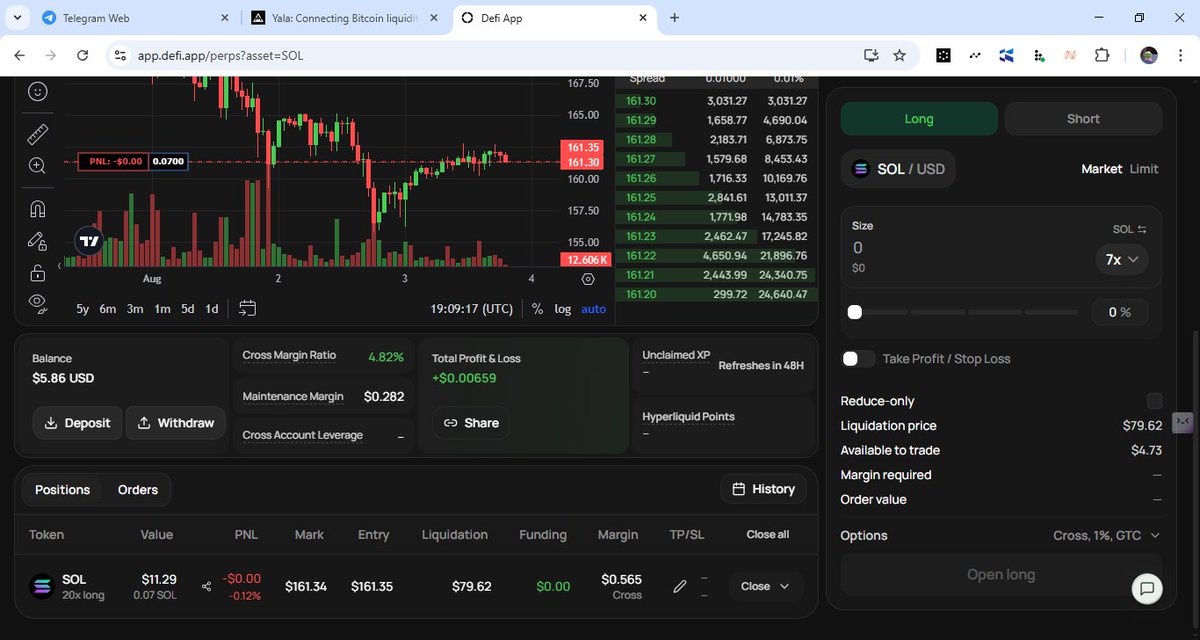Open the History view
Viewport: 1200px width, 640px height.
click(x=764, y=489)
